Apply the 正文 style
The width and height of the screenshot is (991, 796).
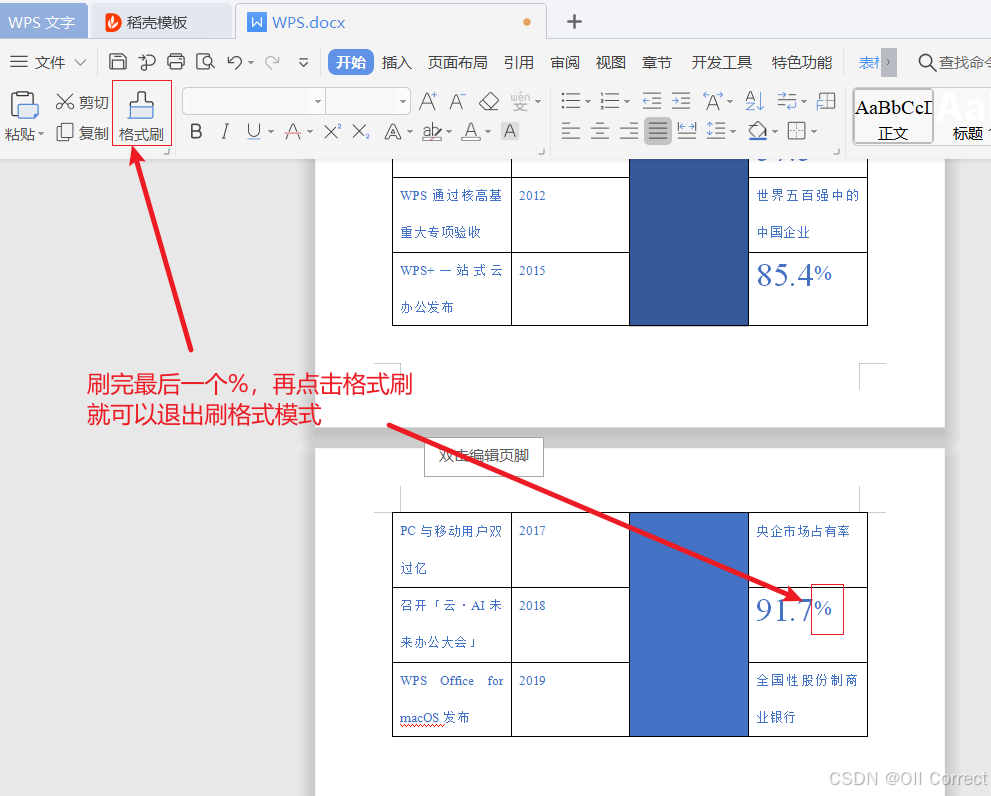point(893,118)
